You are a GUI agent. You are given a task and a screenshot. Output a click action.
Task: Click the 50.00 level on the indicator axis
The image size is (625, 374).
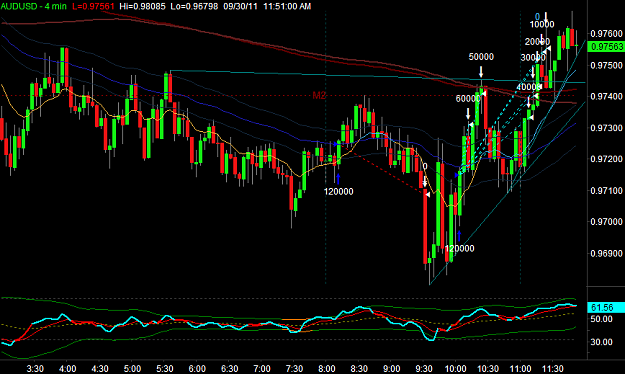[x=601, y=319]
